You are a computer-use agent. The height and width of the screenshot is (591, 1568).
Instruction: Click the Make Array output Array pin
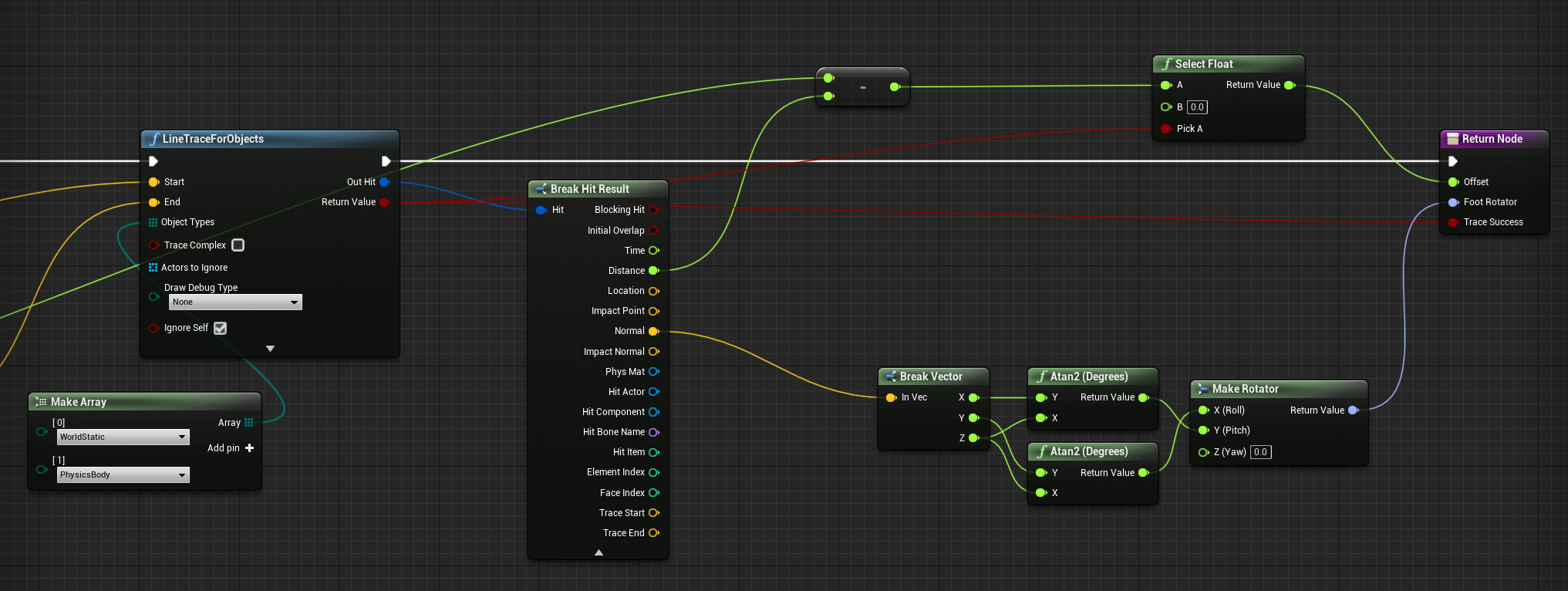click(248, 423)
